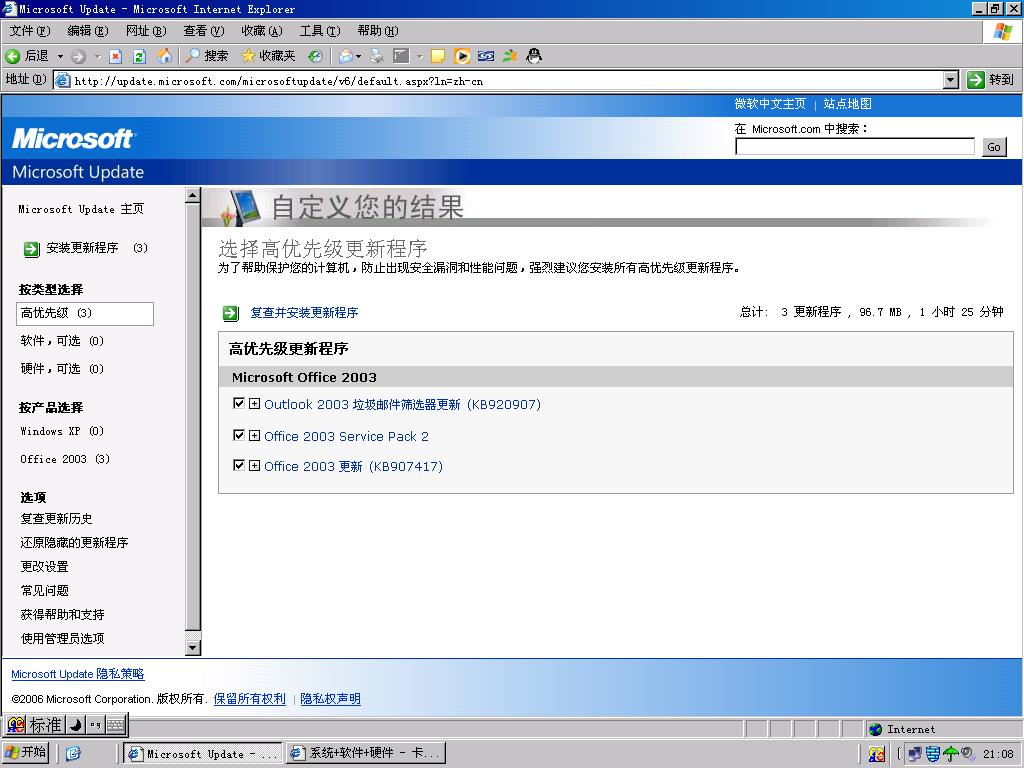The height and width of the screenshot is (768, 1024).
Task: Click the 站点地图 link
Action: [x=848, y=104]
